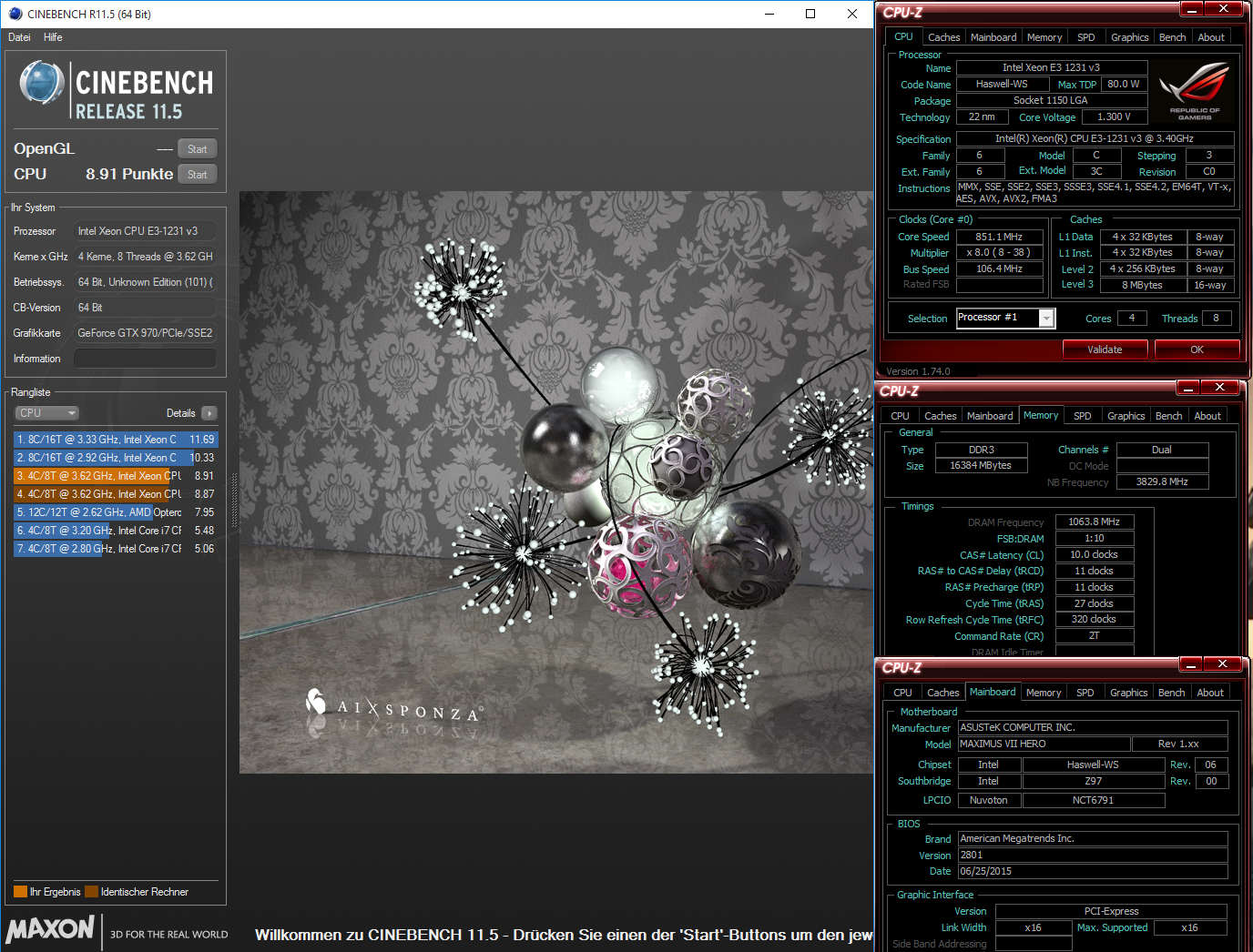The width and height of the screenshot is (1253, 952).
Task: Open the Hilfe menu
Action: click(x=53, y=37)
